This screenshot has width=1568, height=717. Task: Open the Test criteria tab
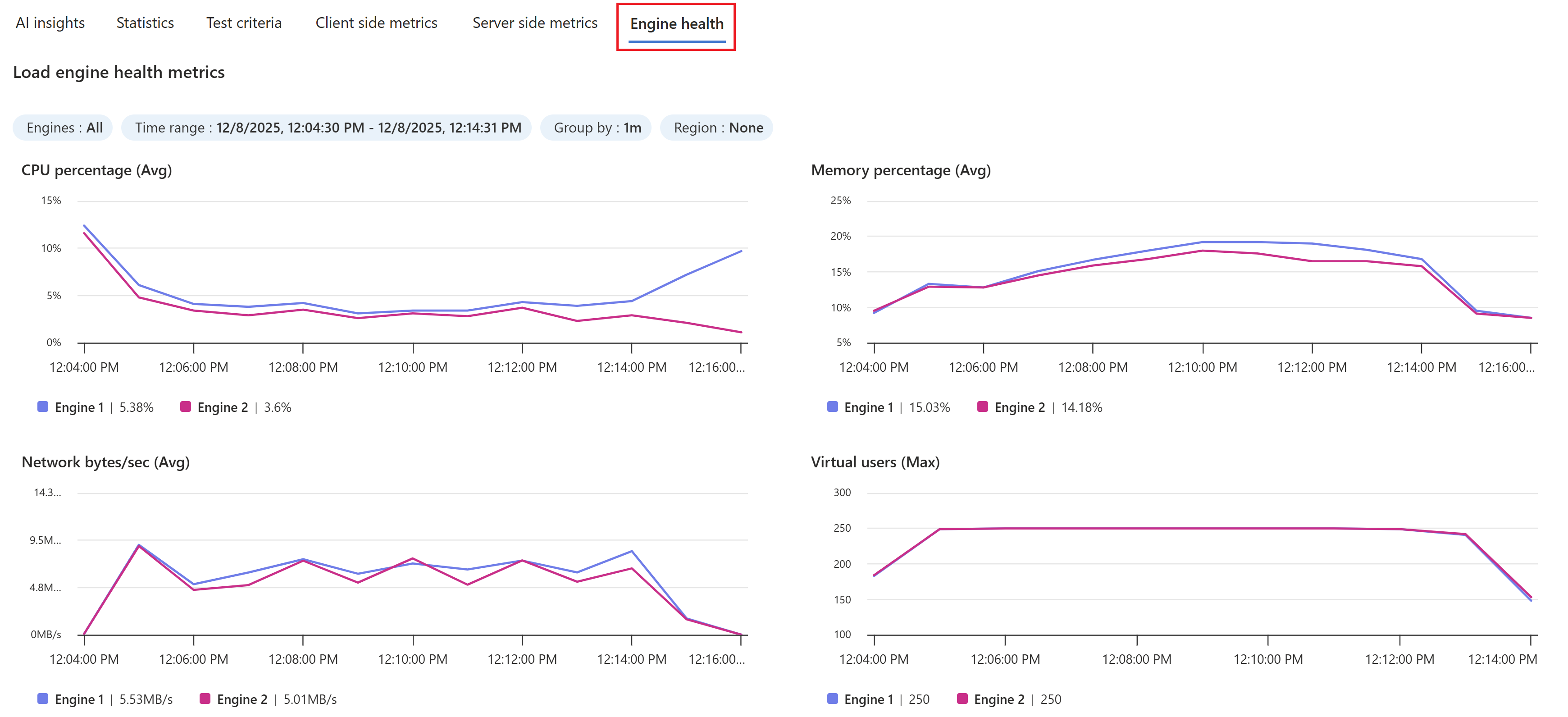coord(243,23)
